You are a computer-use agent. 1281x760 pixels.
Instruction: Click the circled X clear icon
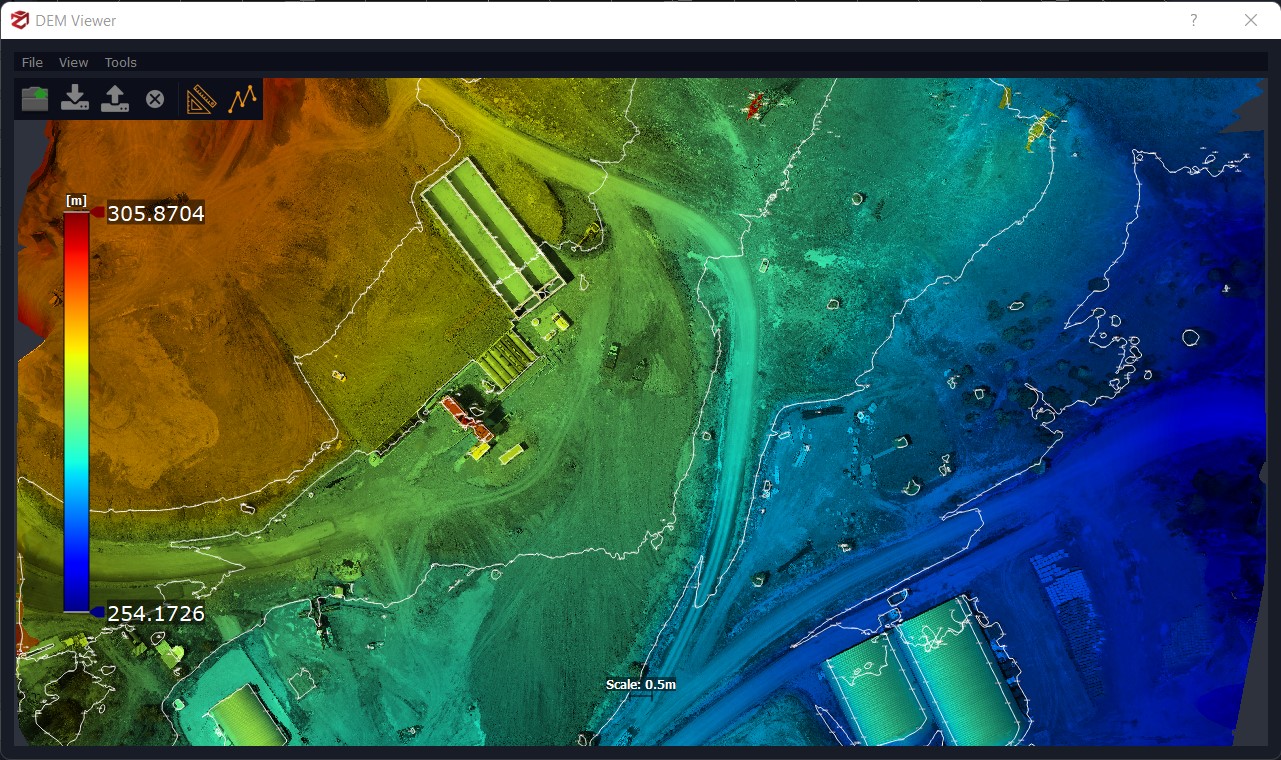pyautogui.click(x=155, y=99)
